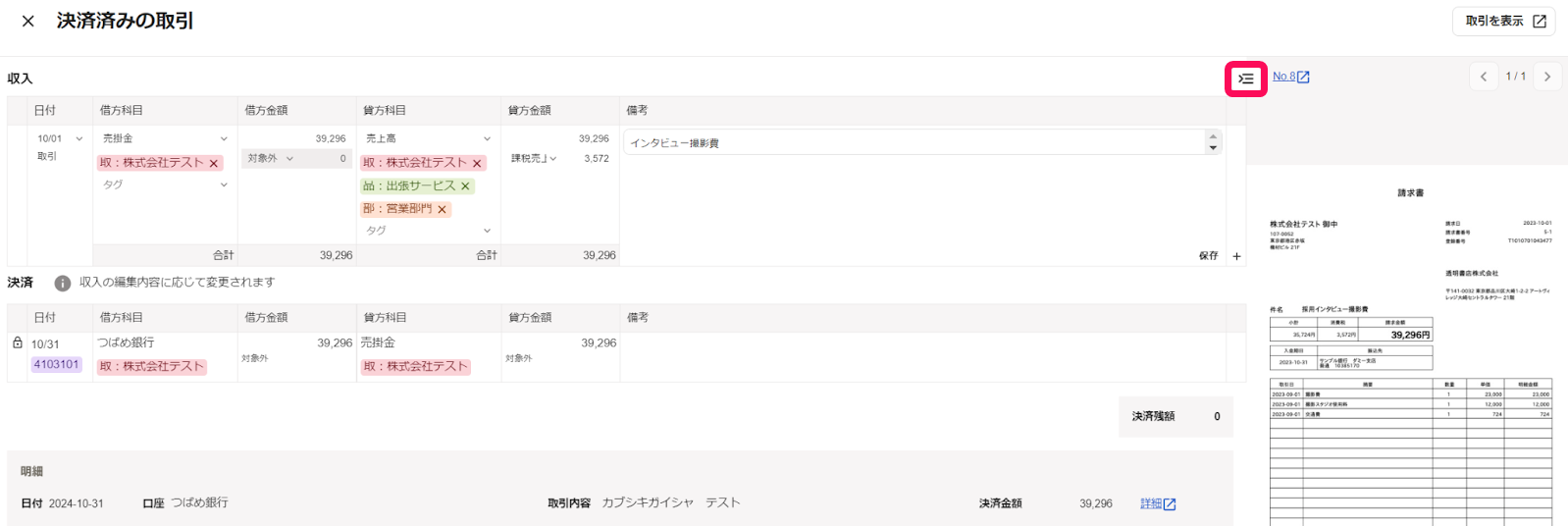Remove 取：株式会社テスト tag from debit column

(x=213, y=164)
